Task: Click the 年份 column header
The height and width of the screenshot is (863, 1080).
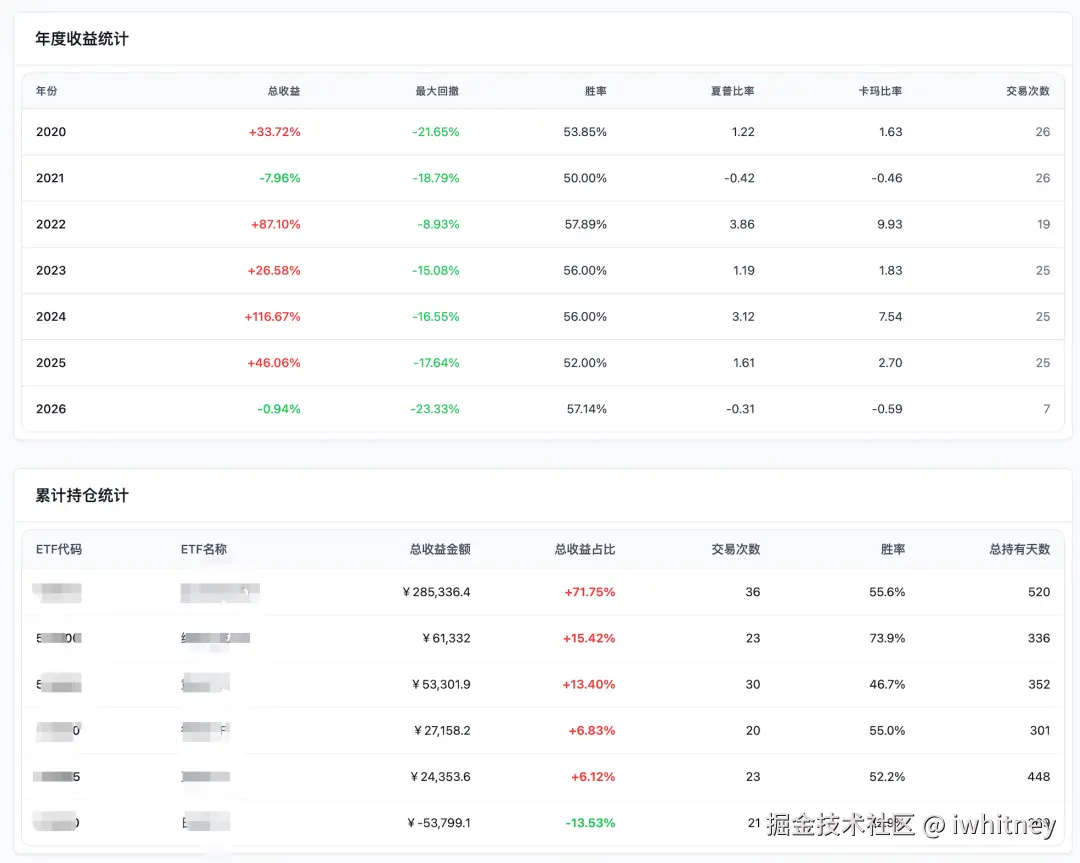Action: tap(46, 91)
